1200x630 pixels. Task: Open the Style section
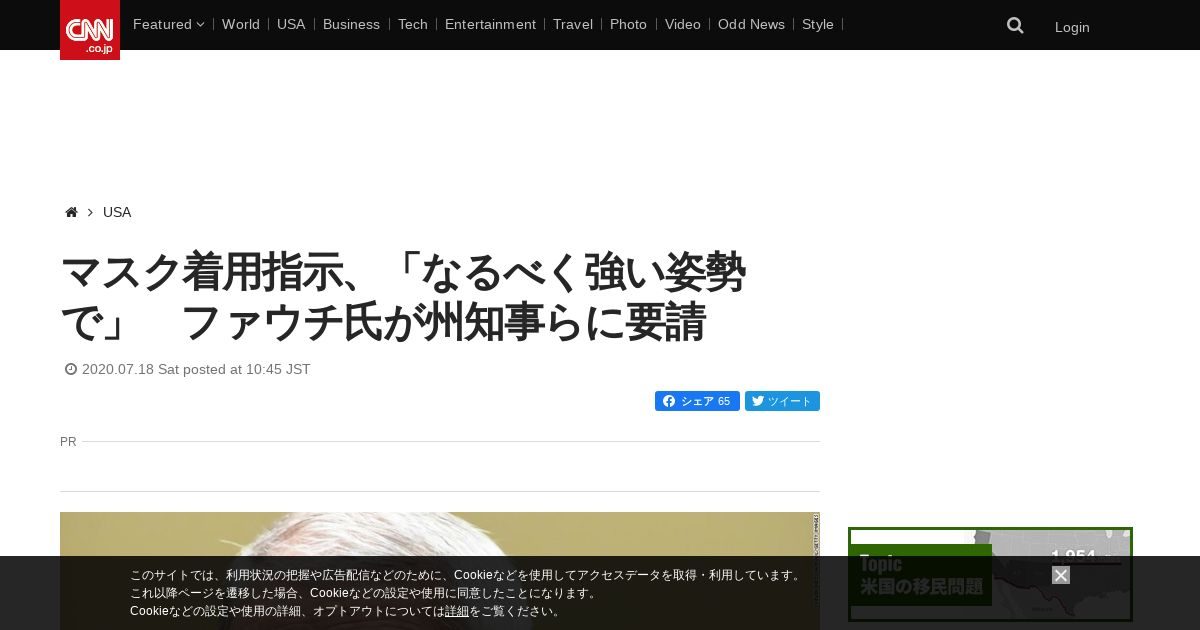818,24
